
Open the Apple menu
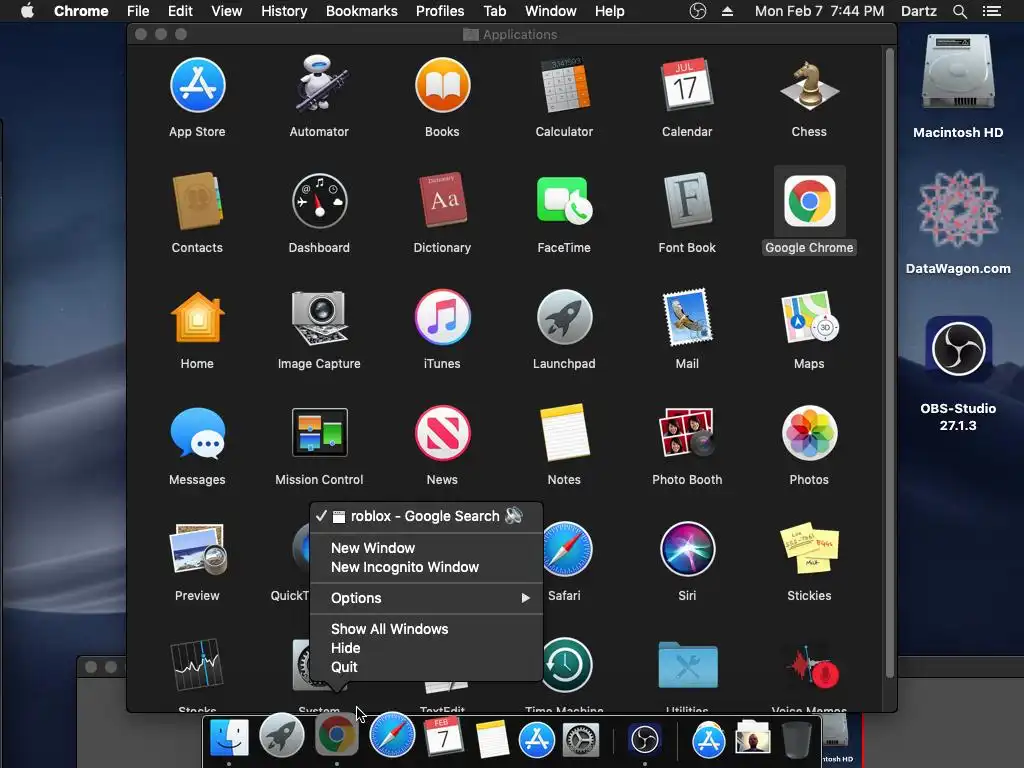(x=27, y=11)
